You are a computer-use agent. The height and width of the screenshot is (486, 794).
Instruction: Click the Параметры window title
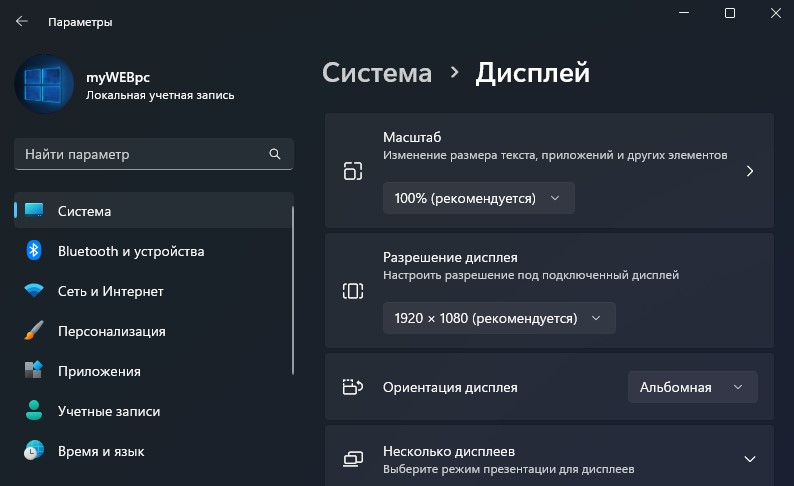(80, 22)
